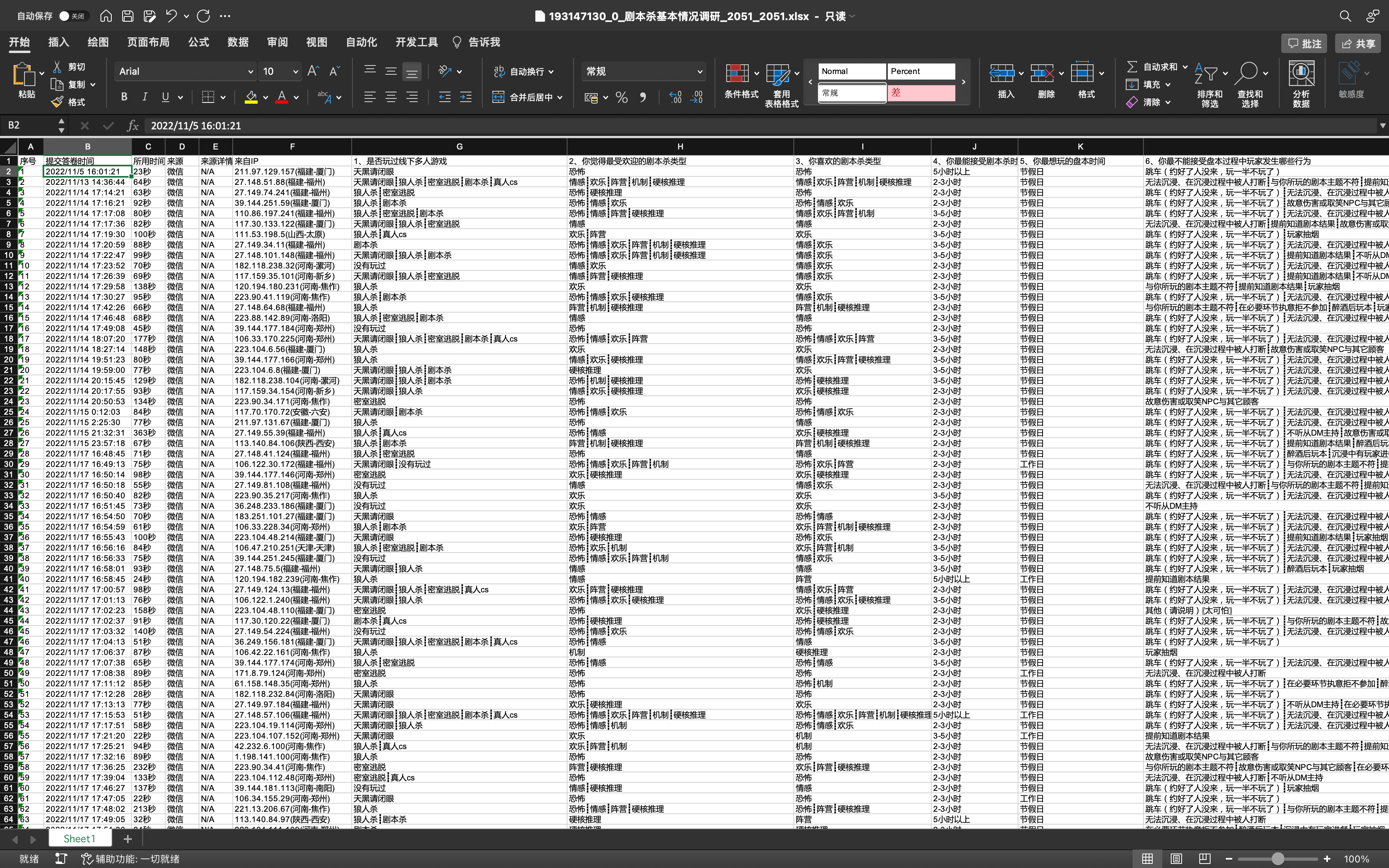Image resolution: width=1389 pixels, height=868 pixels.
Task: Toggle Underline formatting
Action: pyautogui.click(x=165, y=97)
